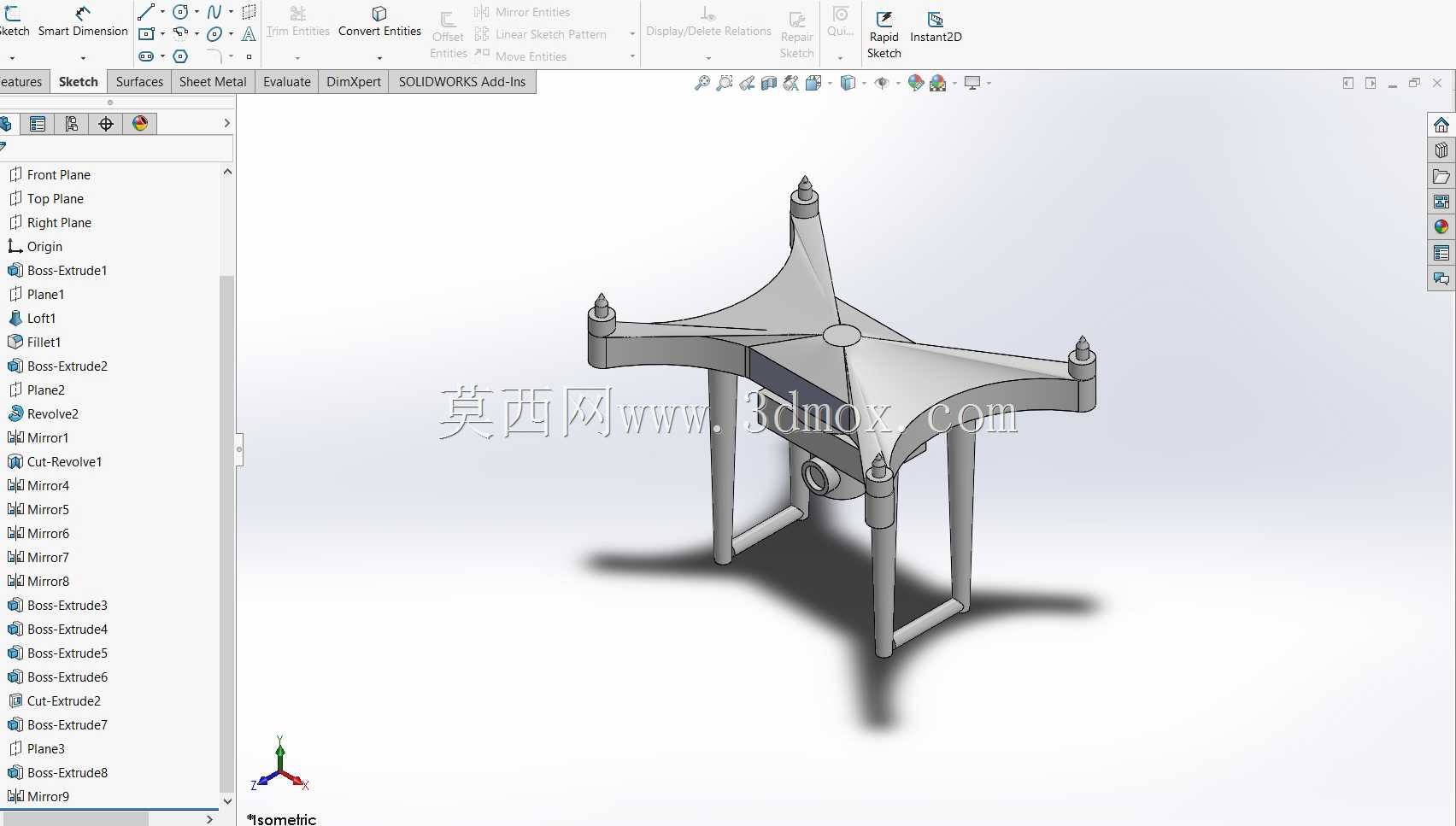Select the Smart Dimension tool
This screenshot has width=1456, height=826.
tap(83, 22)
